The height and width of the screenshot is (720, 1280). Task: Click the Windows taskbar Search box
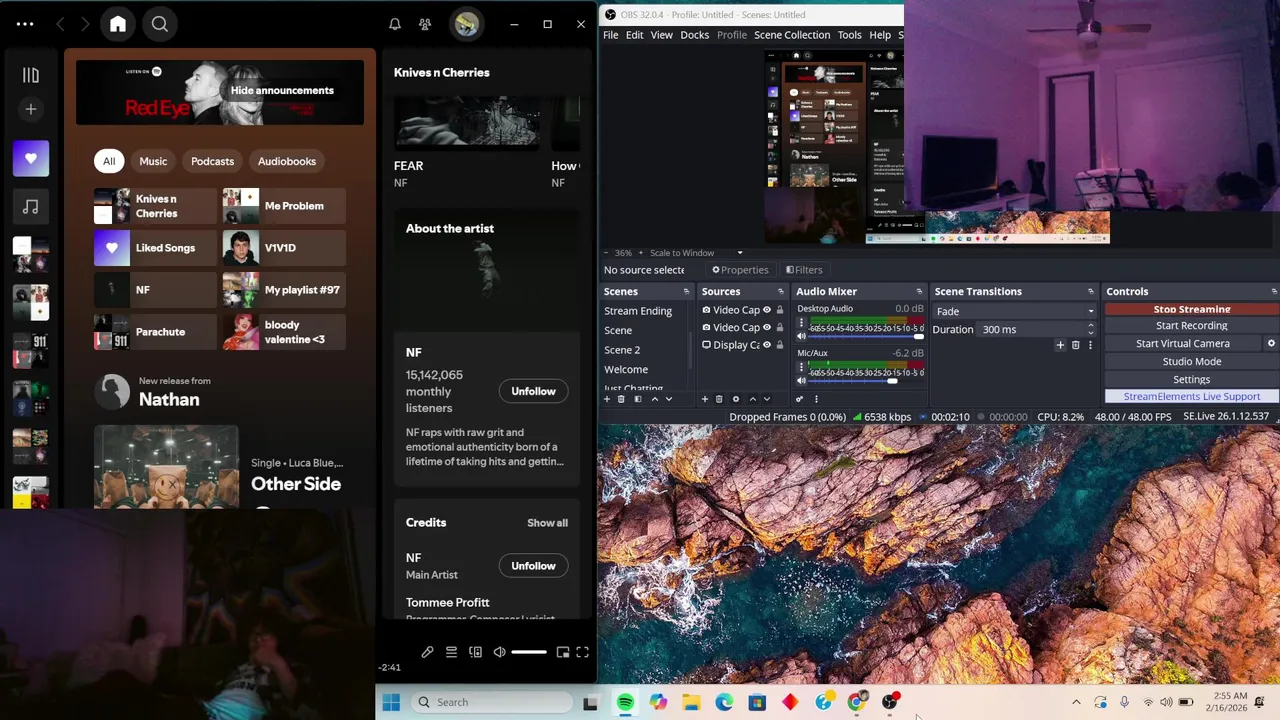pyautogui.click(x=492, y=702)
